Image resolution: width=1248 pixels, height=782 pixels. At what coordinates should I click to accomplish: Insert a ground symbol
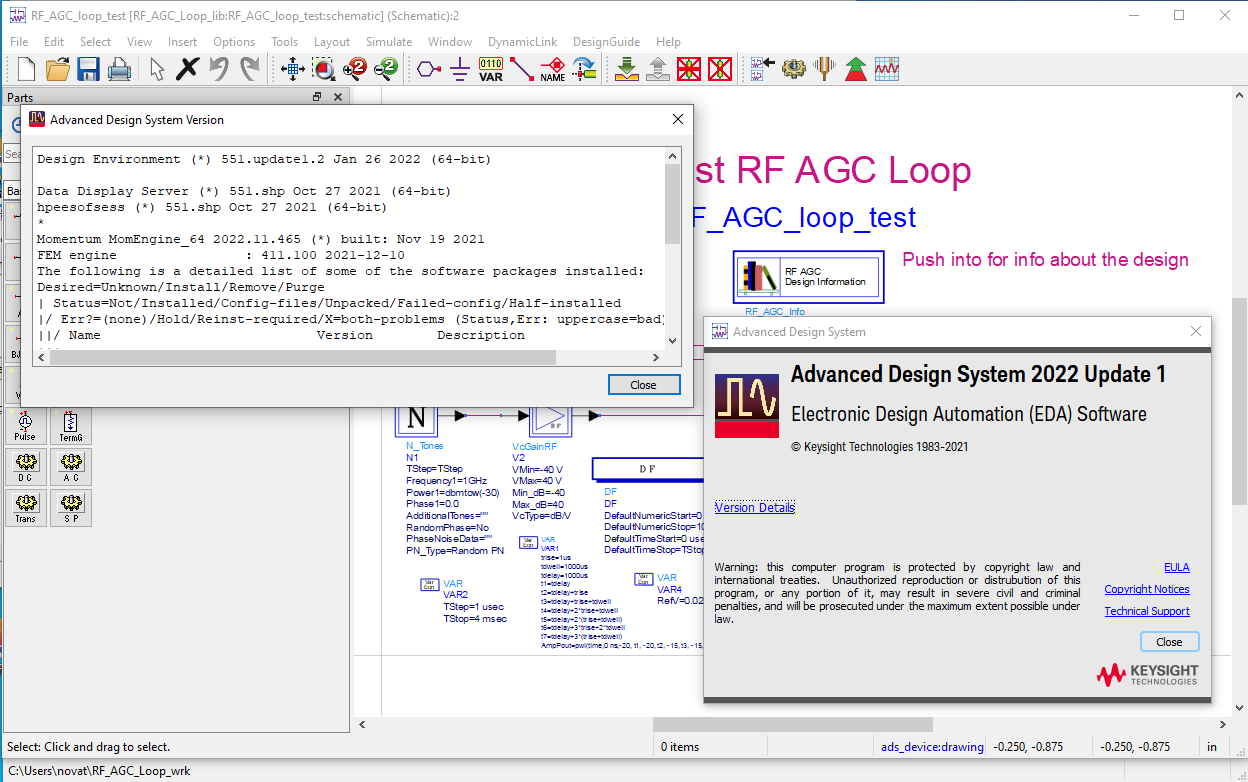pos(459,69)
